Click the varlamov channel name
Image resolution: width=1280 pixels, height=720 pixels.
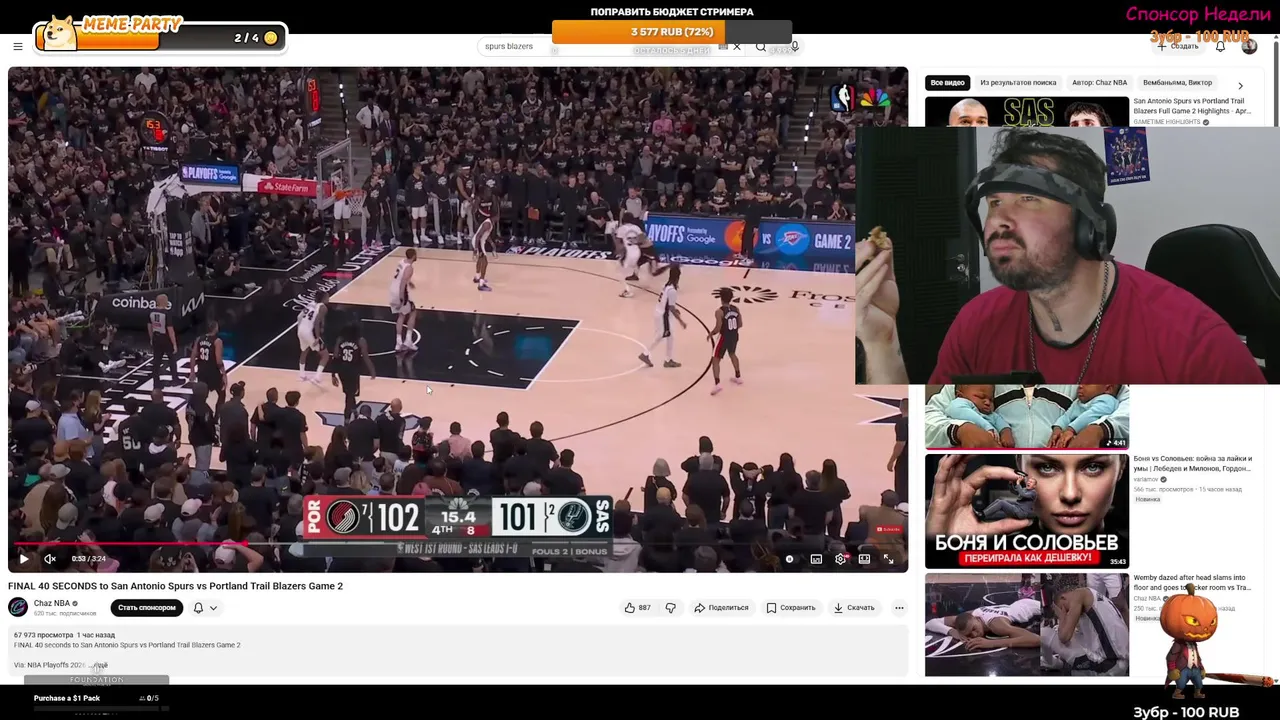click(1146, 479)
